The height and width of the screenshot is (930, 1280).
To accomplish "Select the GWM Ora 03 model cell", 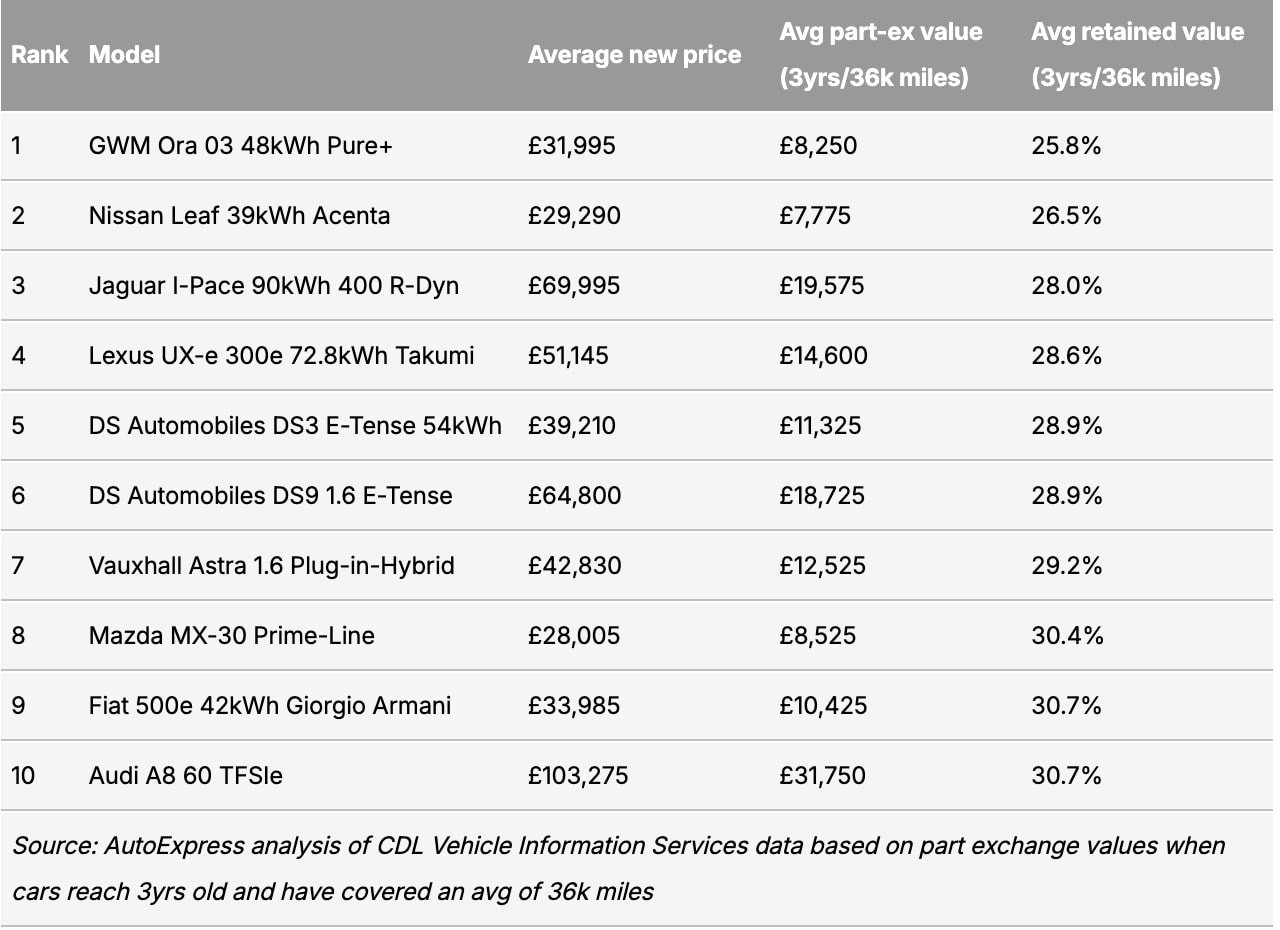I will coord(240,146).
